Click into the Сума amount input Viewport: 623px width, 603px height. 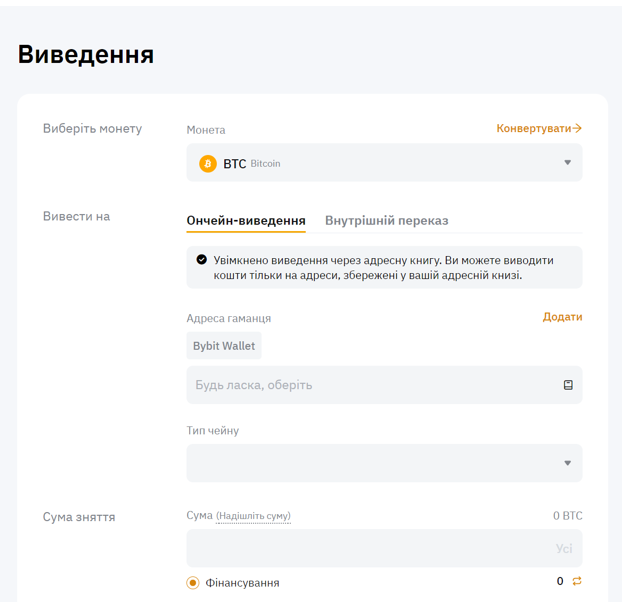pos(365,549)
